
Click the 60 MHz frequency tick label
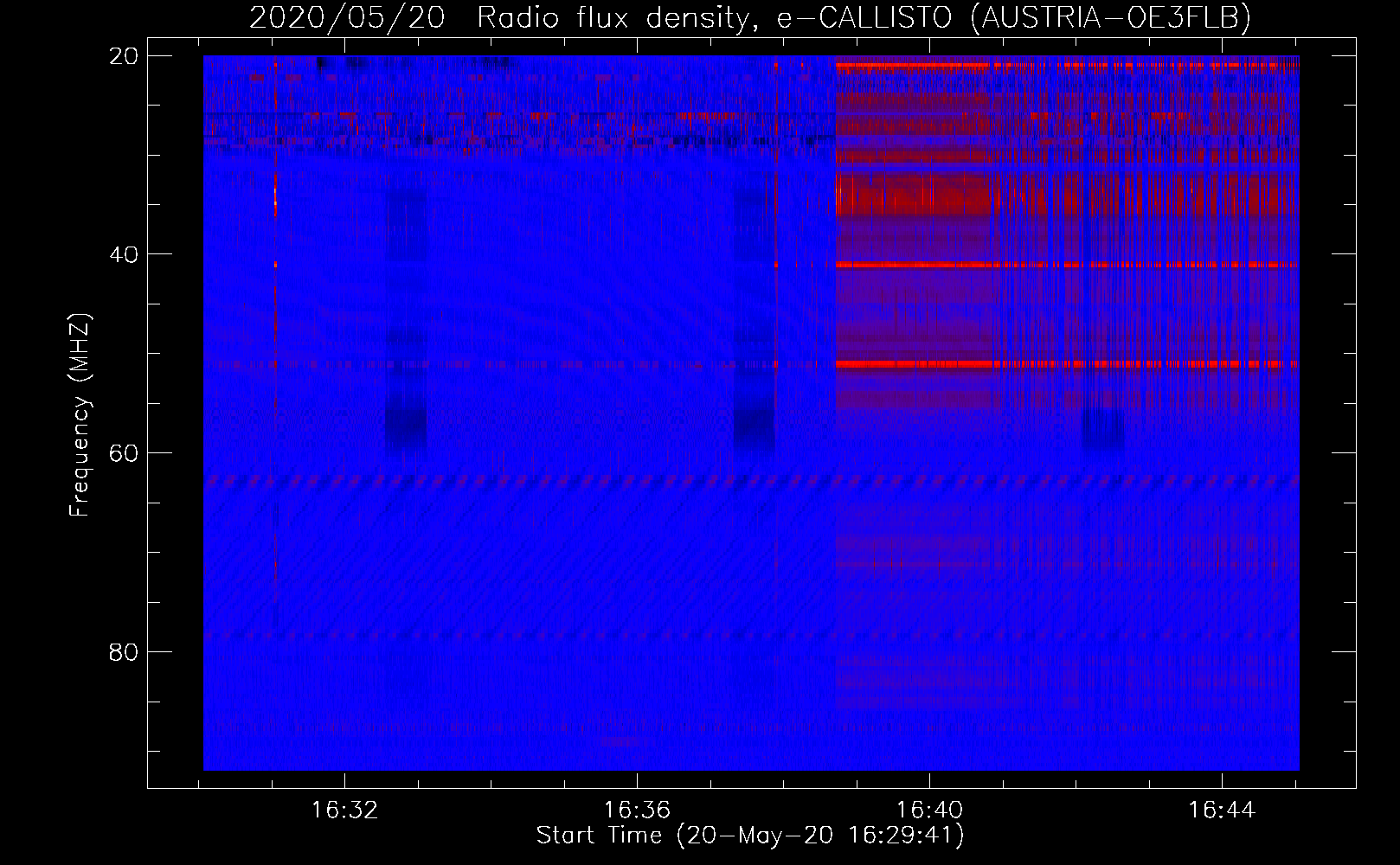pos(124,453)
